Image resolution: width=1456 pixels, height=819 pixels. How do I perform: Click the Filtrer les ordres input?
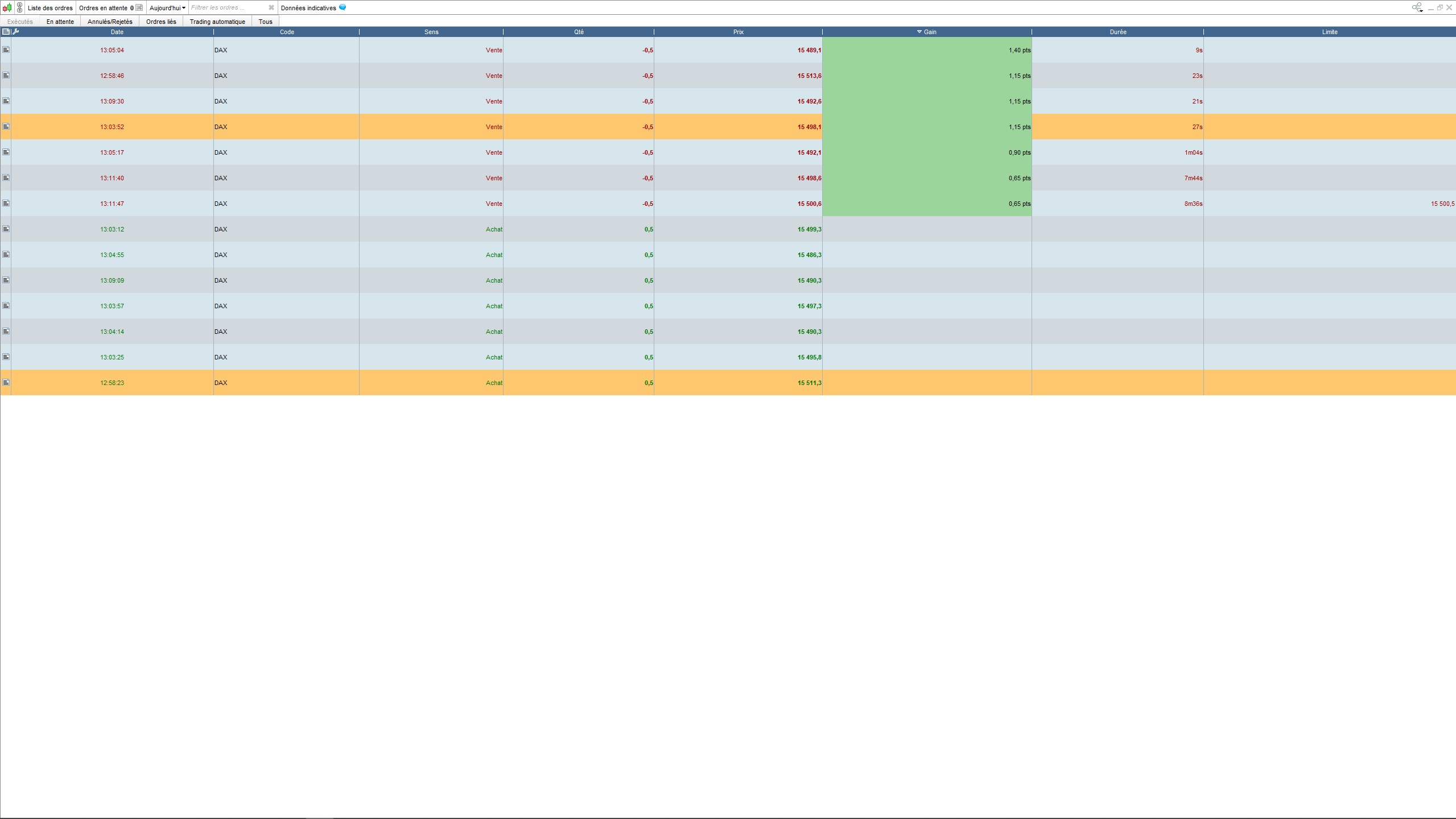coord(228,8)
